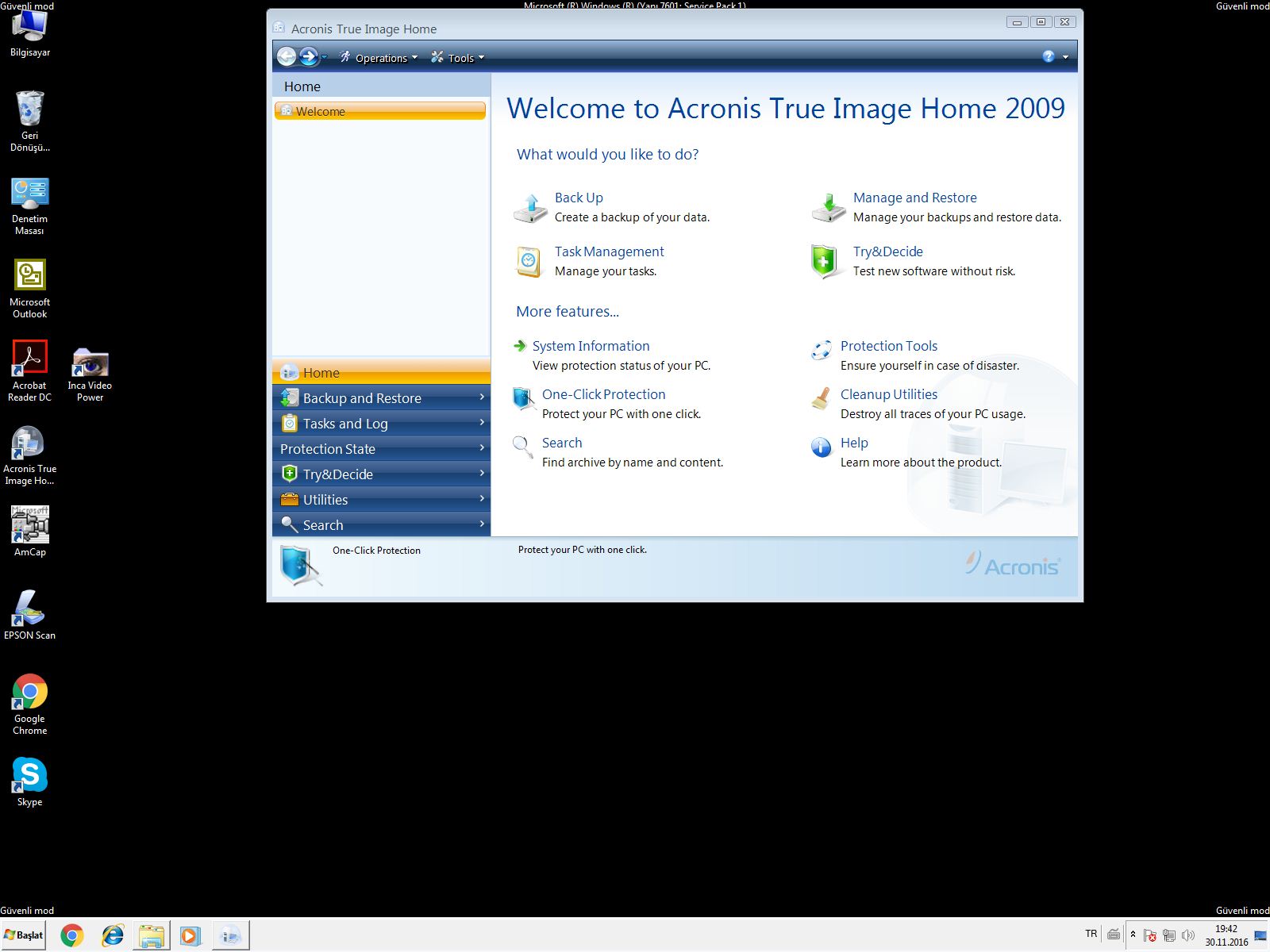Select the Welcome item in sidebar
Screen dimensions: 1270x952
click(380, 111)
